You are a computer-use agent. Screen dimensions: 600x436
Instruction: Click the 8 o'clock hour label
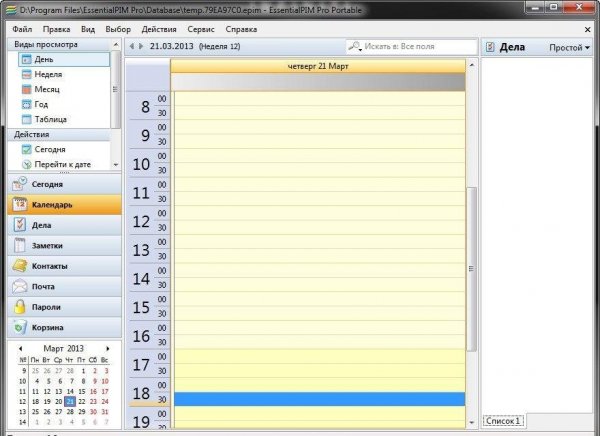coord(145,106)
